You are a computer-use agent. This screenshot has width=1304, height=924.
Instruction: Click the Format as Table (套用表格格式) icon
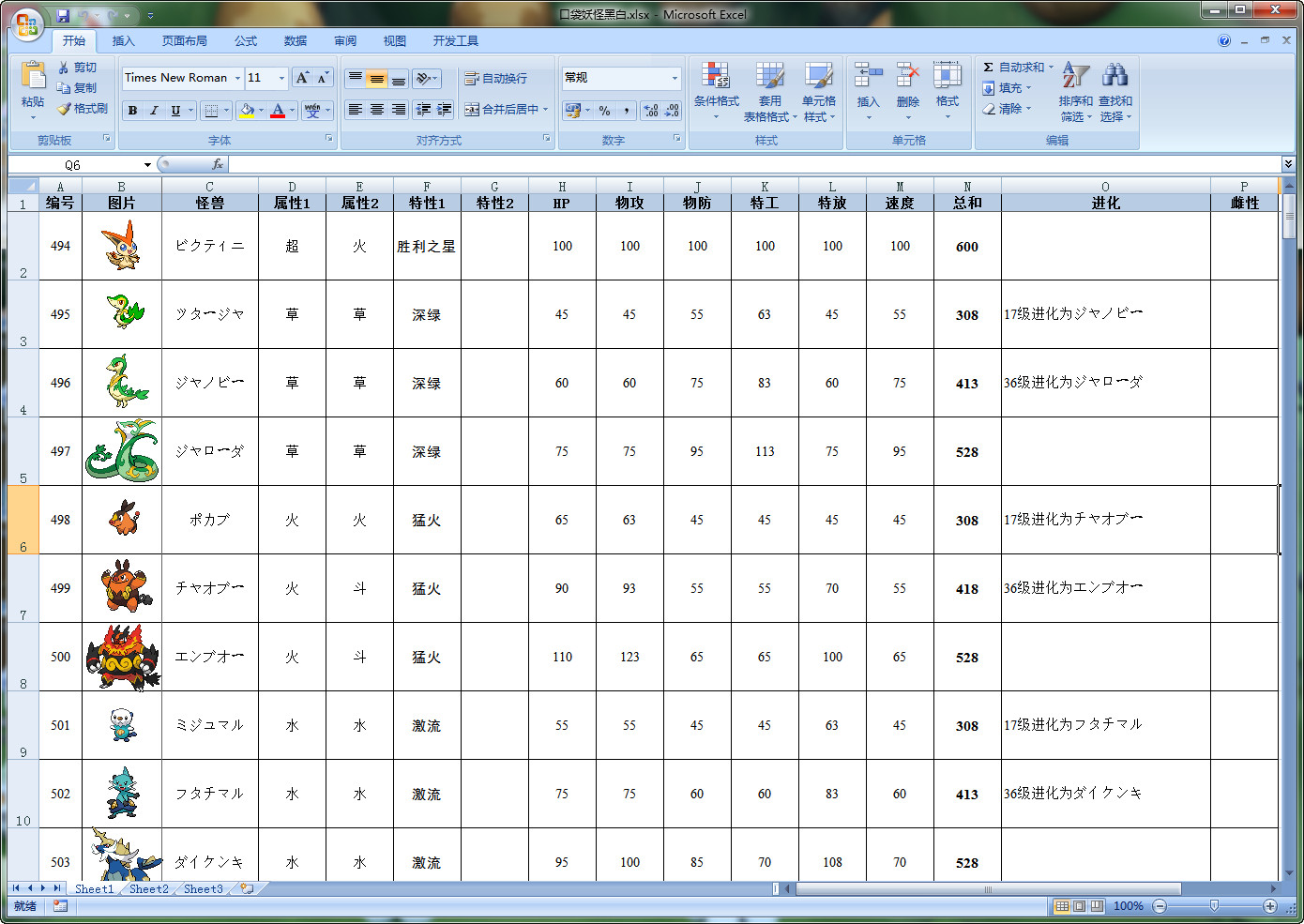pyautogui.click(x=770, y=76)
